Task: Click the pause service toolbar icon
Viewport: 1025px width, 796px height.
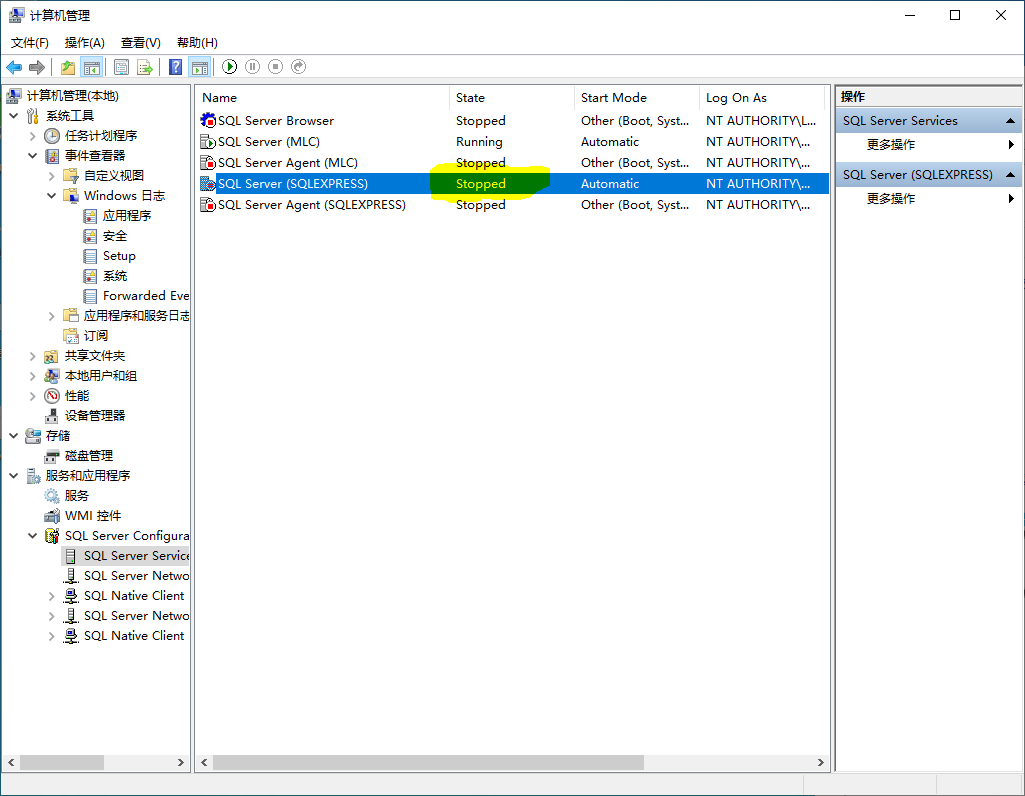Action: (x=253, y=67)
